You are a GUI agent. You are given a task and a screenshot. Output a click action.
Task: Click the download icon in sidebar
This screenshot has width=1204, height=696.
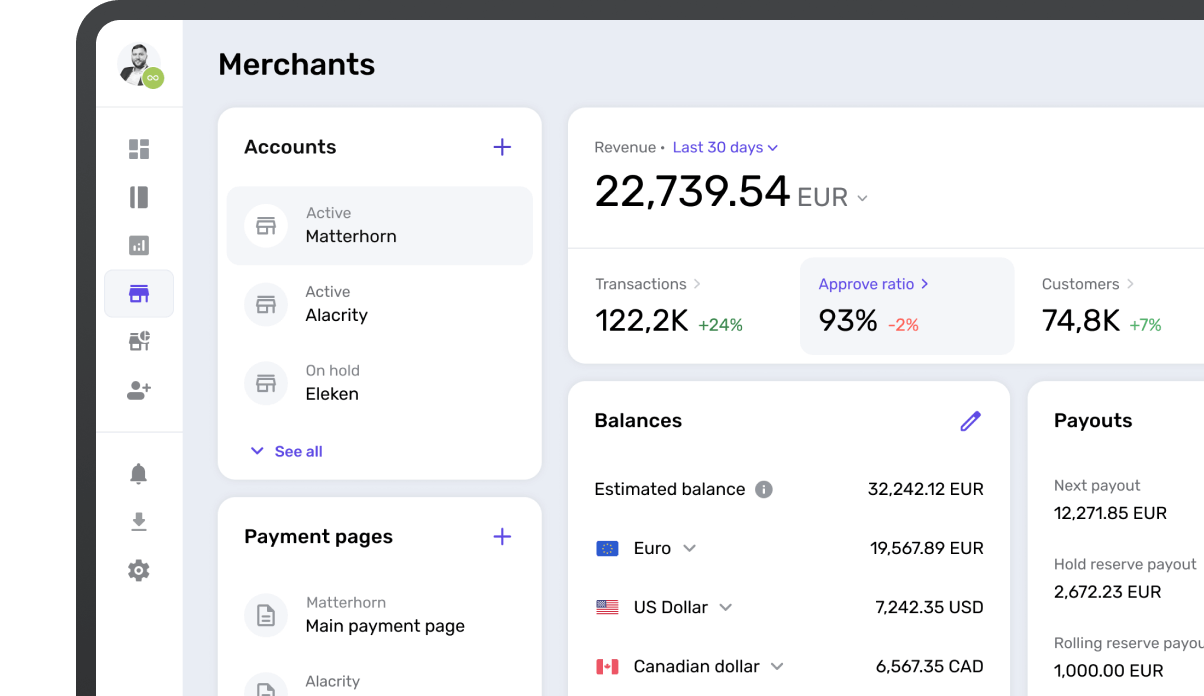(x=139, y=522)
